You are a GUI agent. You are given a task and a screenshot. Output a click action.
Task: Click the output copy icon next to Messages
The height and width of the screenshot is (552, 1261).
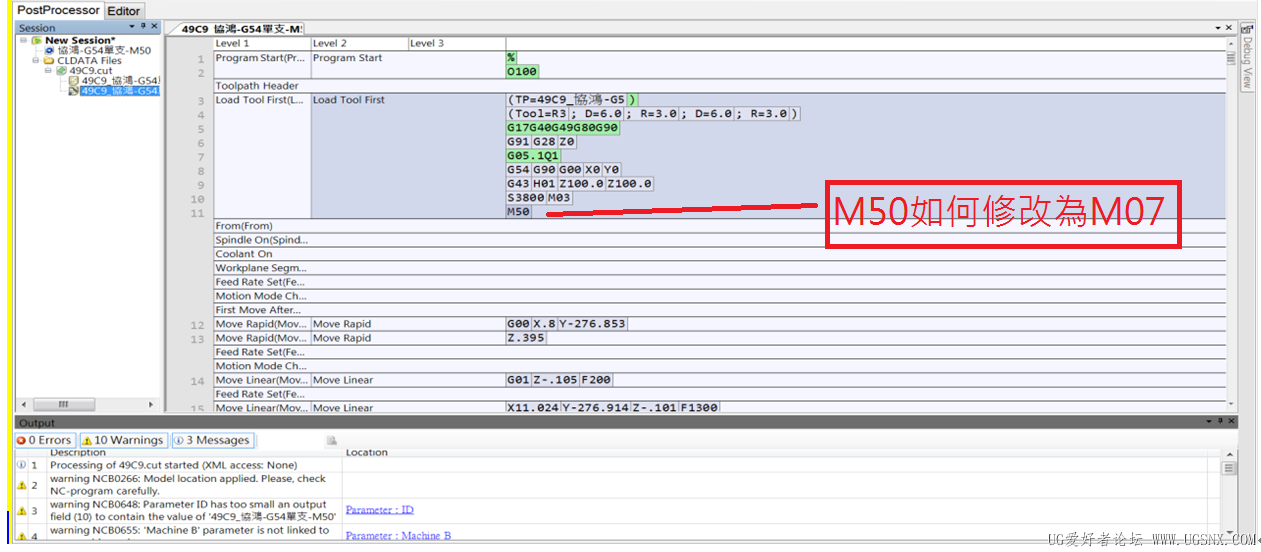tap(331, 440)
